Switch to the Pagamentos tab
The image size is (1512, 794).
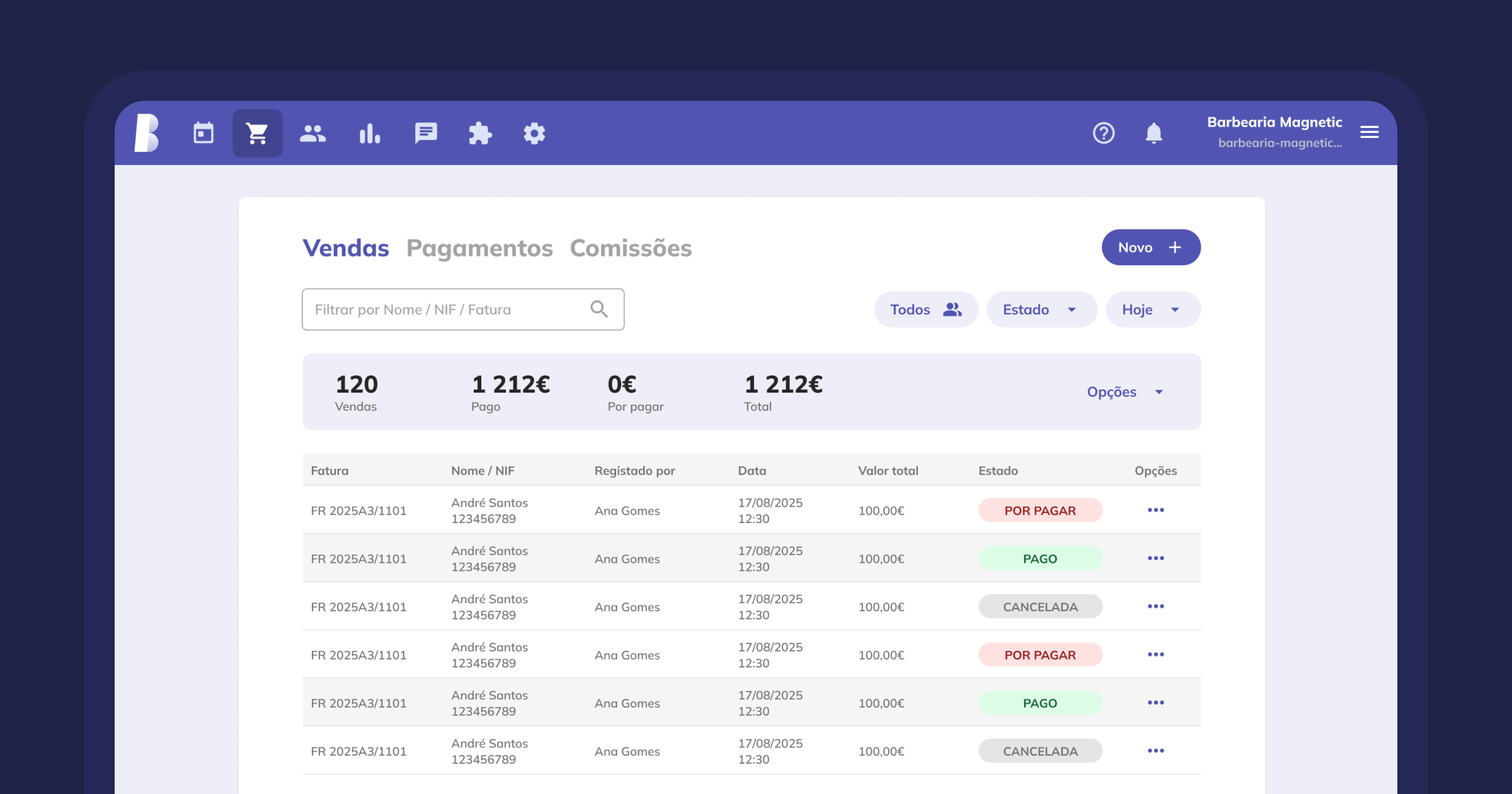pyautogui.click(x=479, y=248)
